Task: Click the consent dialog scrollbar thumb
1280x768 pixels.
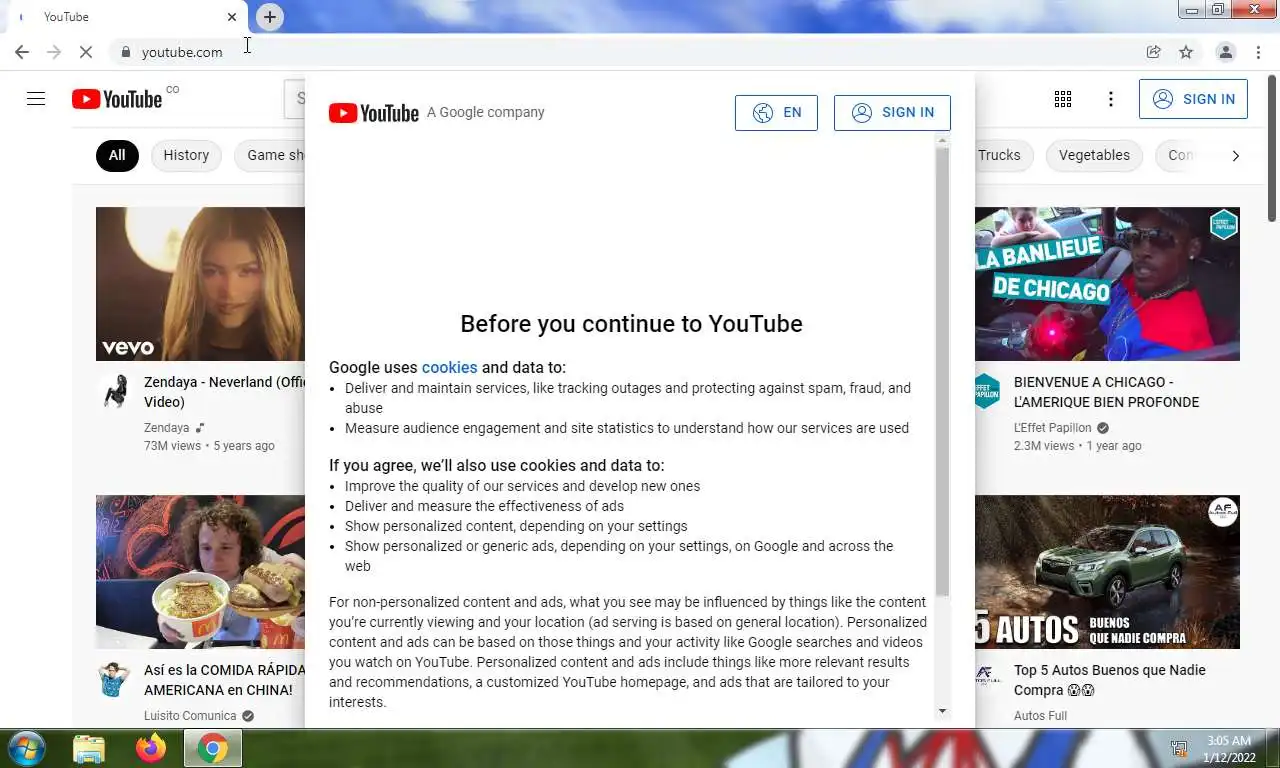Action: click(942, 370)
